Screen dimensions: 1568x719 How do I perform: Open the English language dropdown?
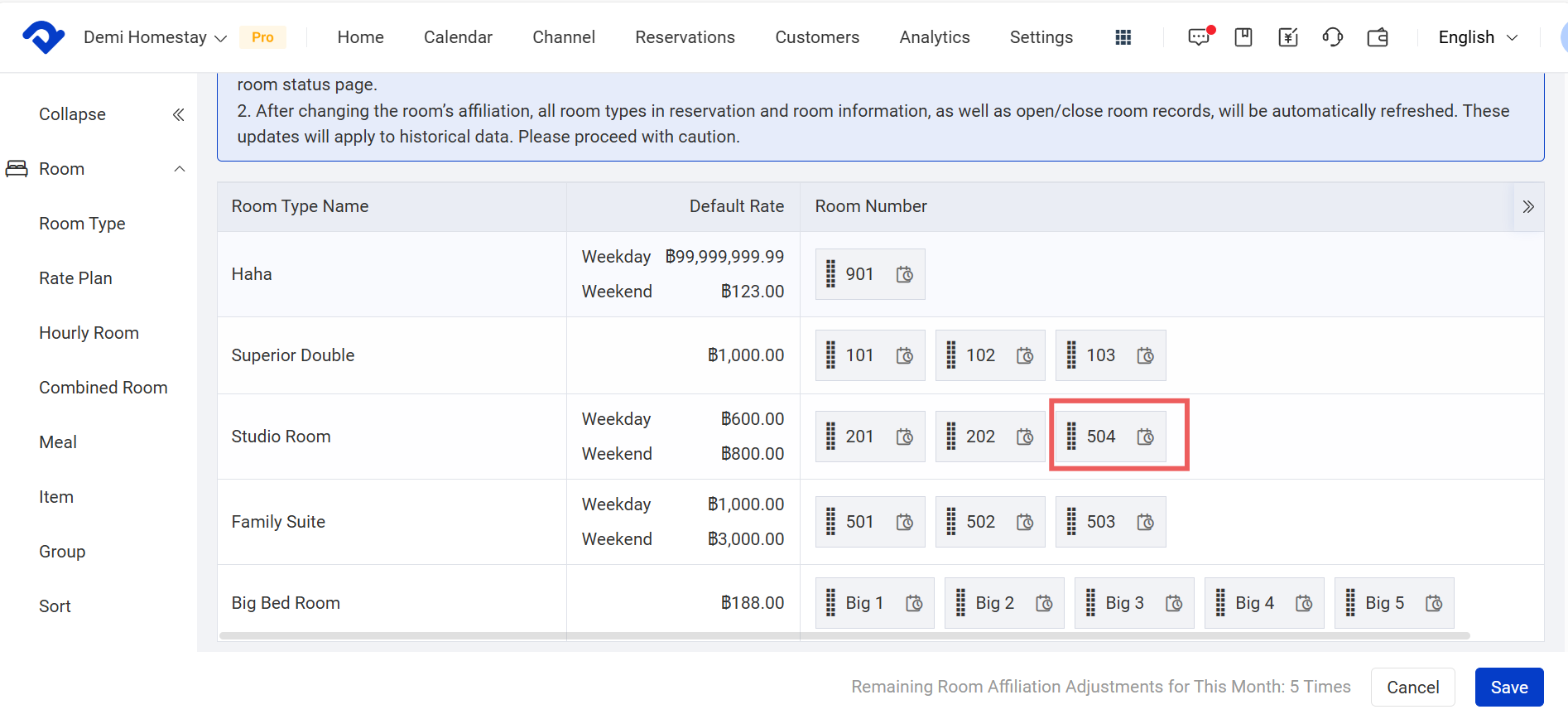tap(1478, 37)
